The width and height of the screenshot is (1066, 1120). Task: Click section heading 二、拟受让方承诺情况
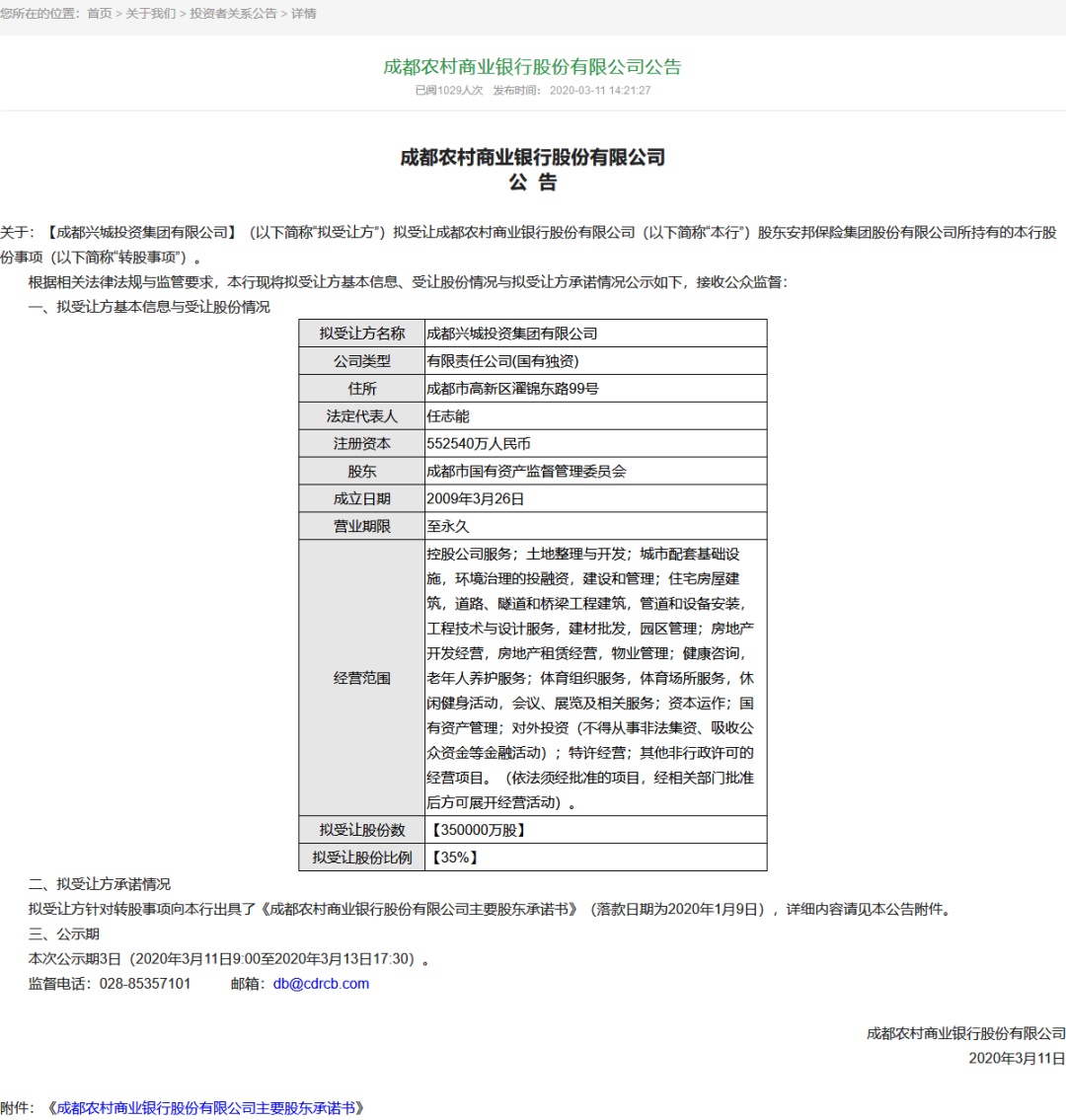[100, 884]
